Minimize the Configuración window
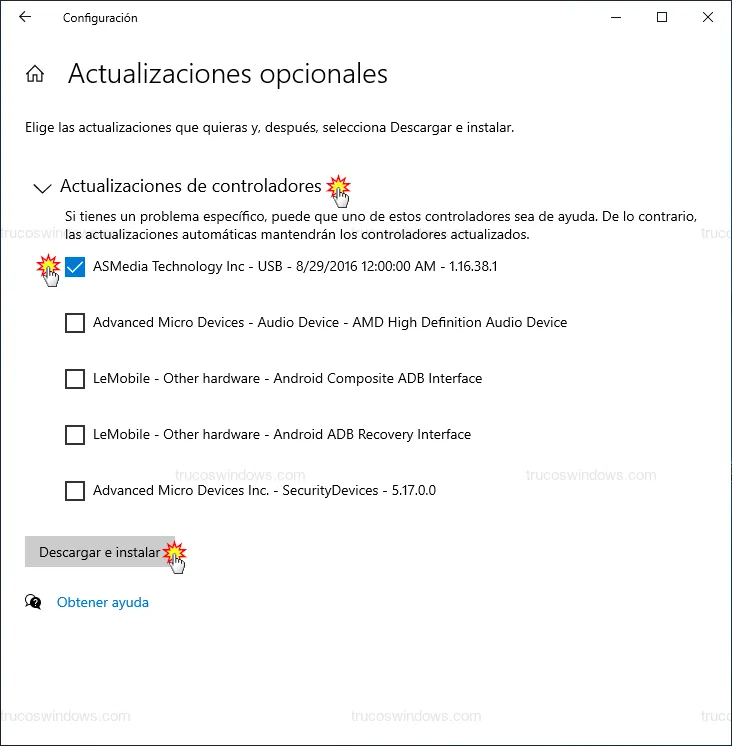 coord(616,18)
